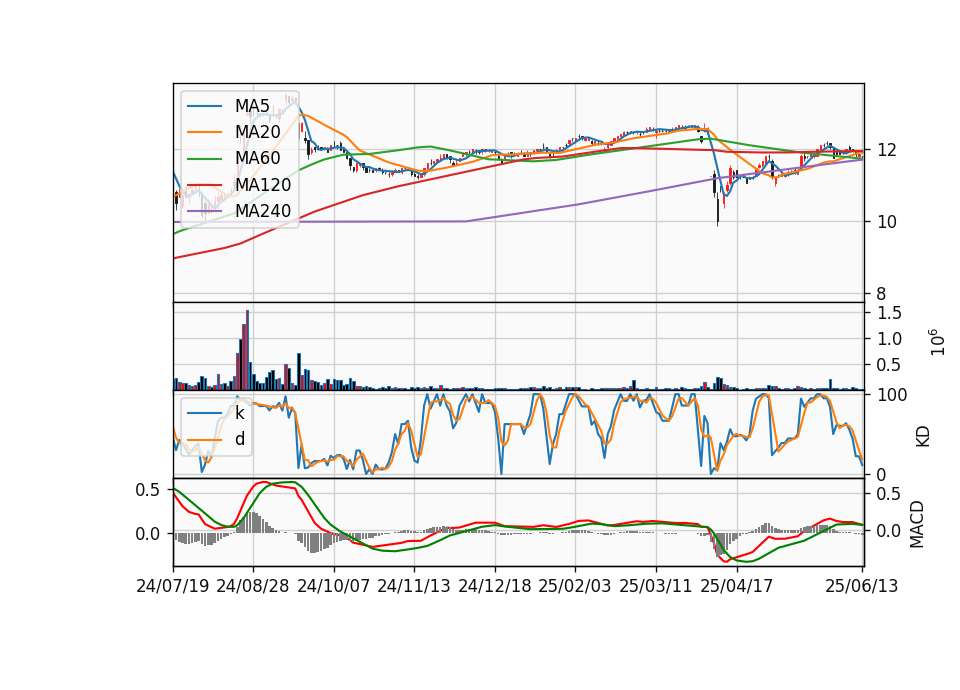
Task: Click the green MA60 legend line sample
Action: coord(204,159)
